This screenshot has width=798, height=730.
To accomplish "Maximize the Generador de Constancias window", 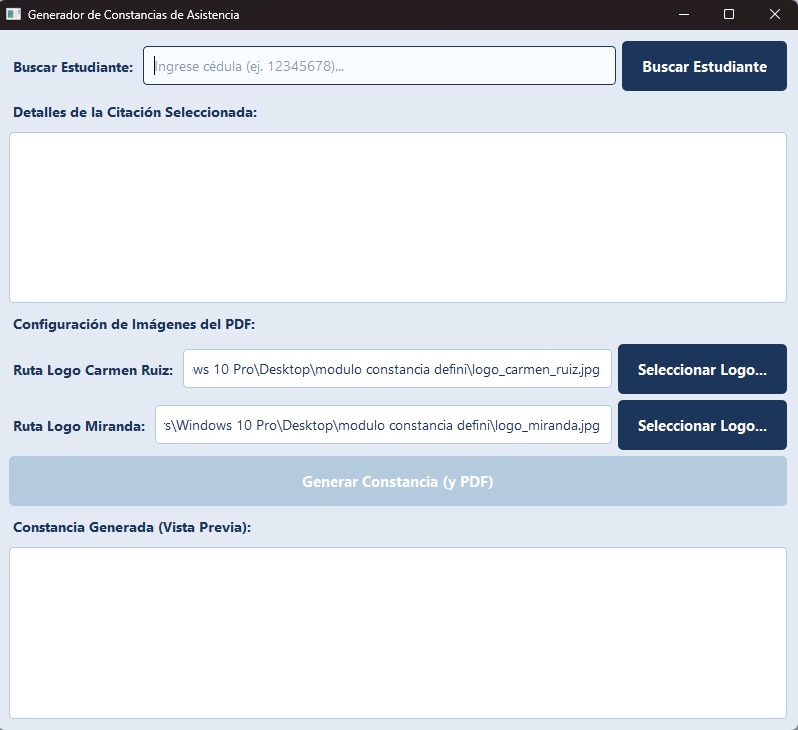I will tap(729, 15).
